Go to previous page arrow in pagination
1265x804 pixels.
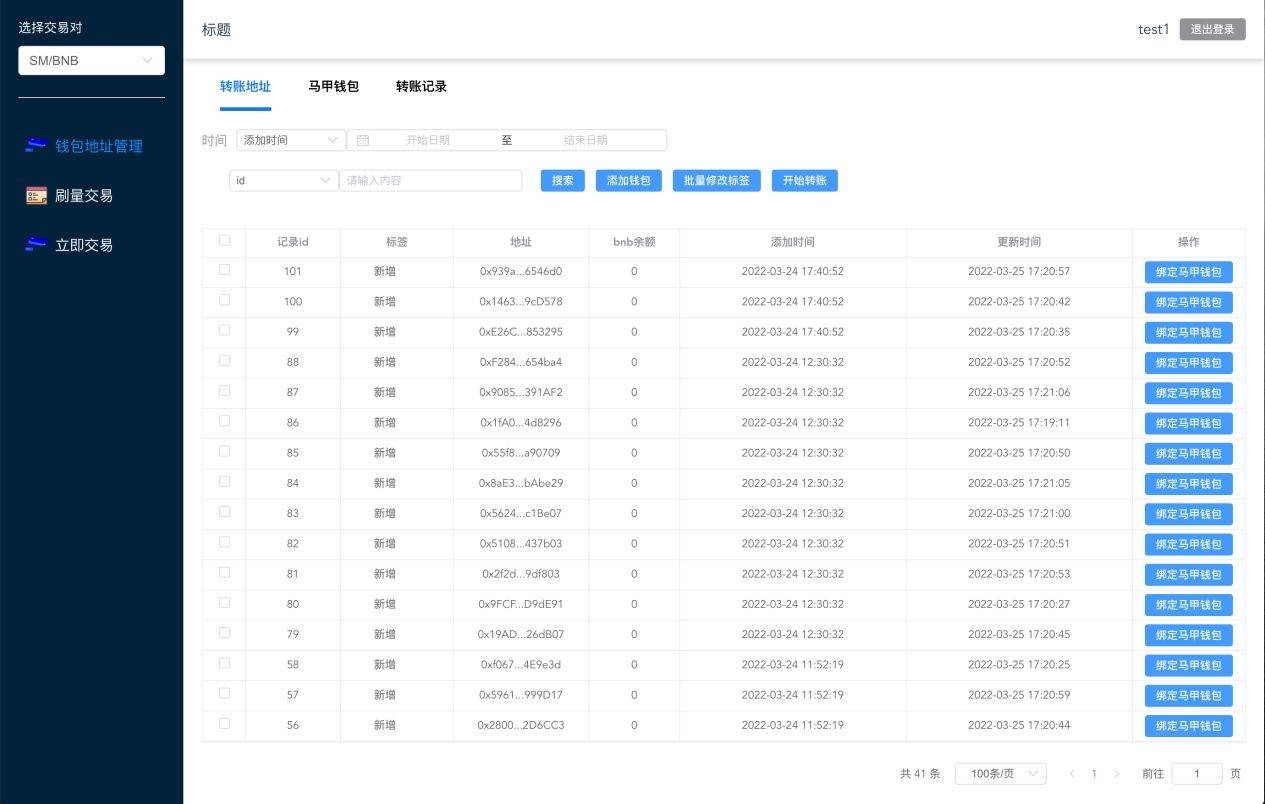click(1072, 774)
